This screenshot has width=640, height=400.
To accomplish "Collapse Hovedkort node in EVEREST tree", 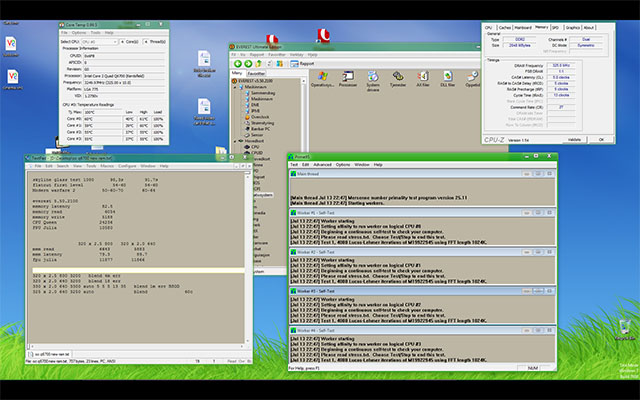I will 235,141.
